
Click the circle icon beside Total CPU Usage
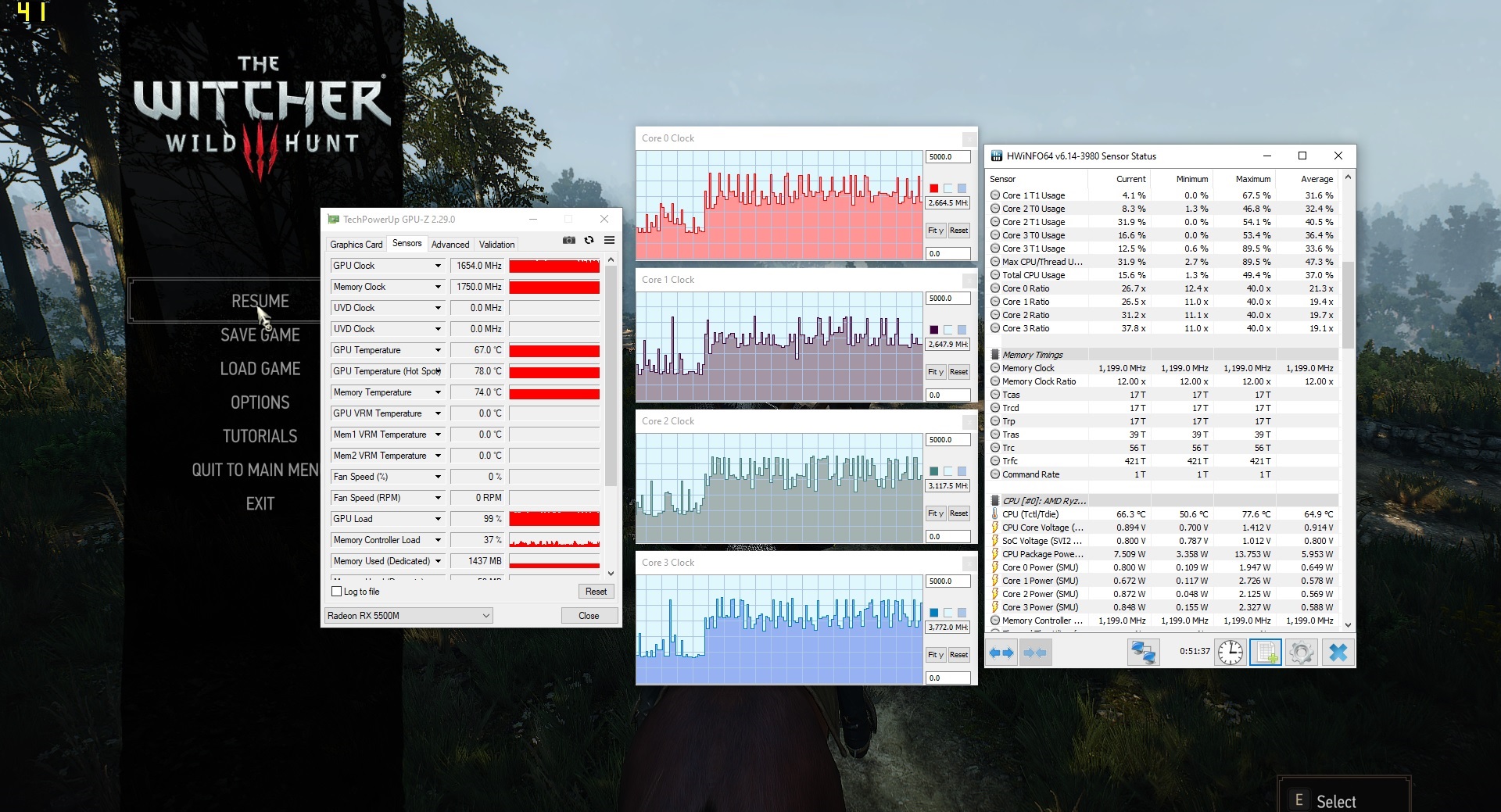click(995, 275)
